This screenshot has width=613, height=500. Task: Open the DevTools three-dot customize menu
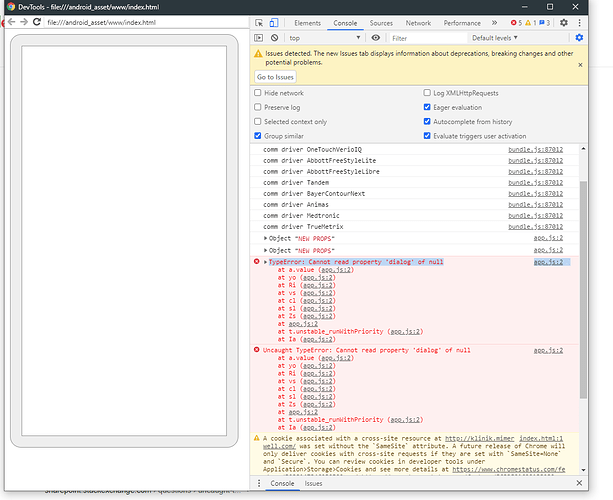tap(579, 23)
